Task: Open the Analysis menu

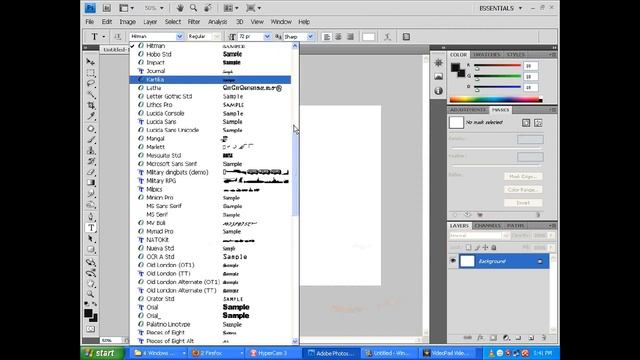Action: pos(217,22)
